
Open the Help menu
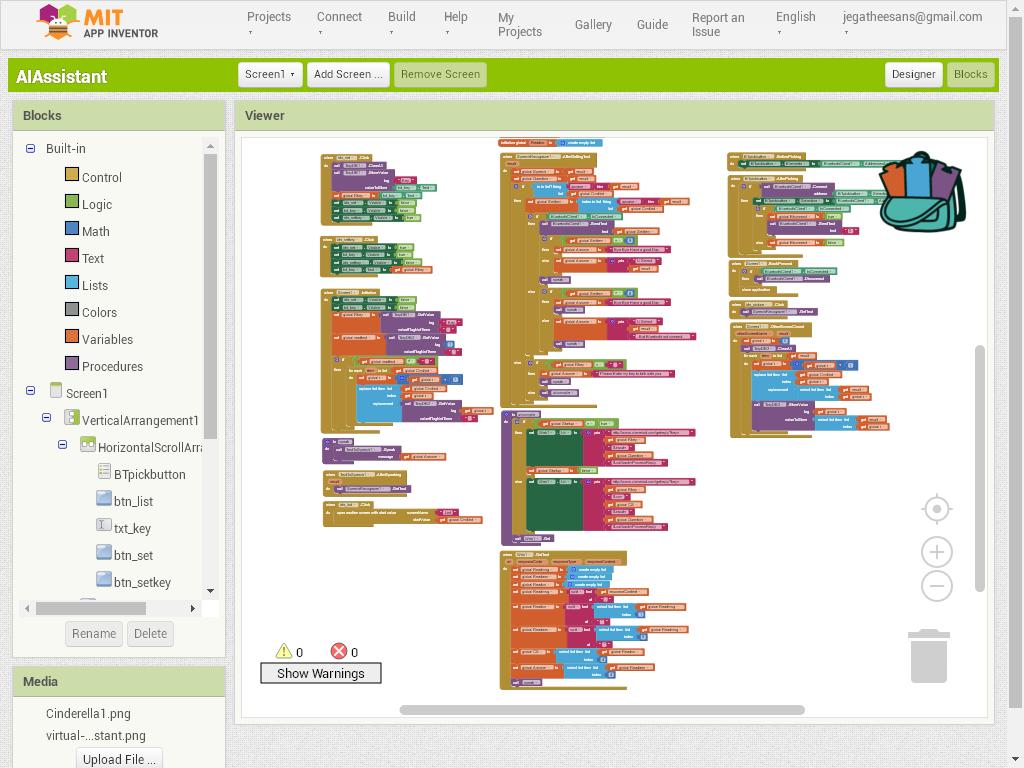pos(455,22)
